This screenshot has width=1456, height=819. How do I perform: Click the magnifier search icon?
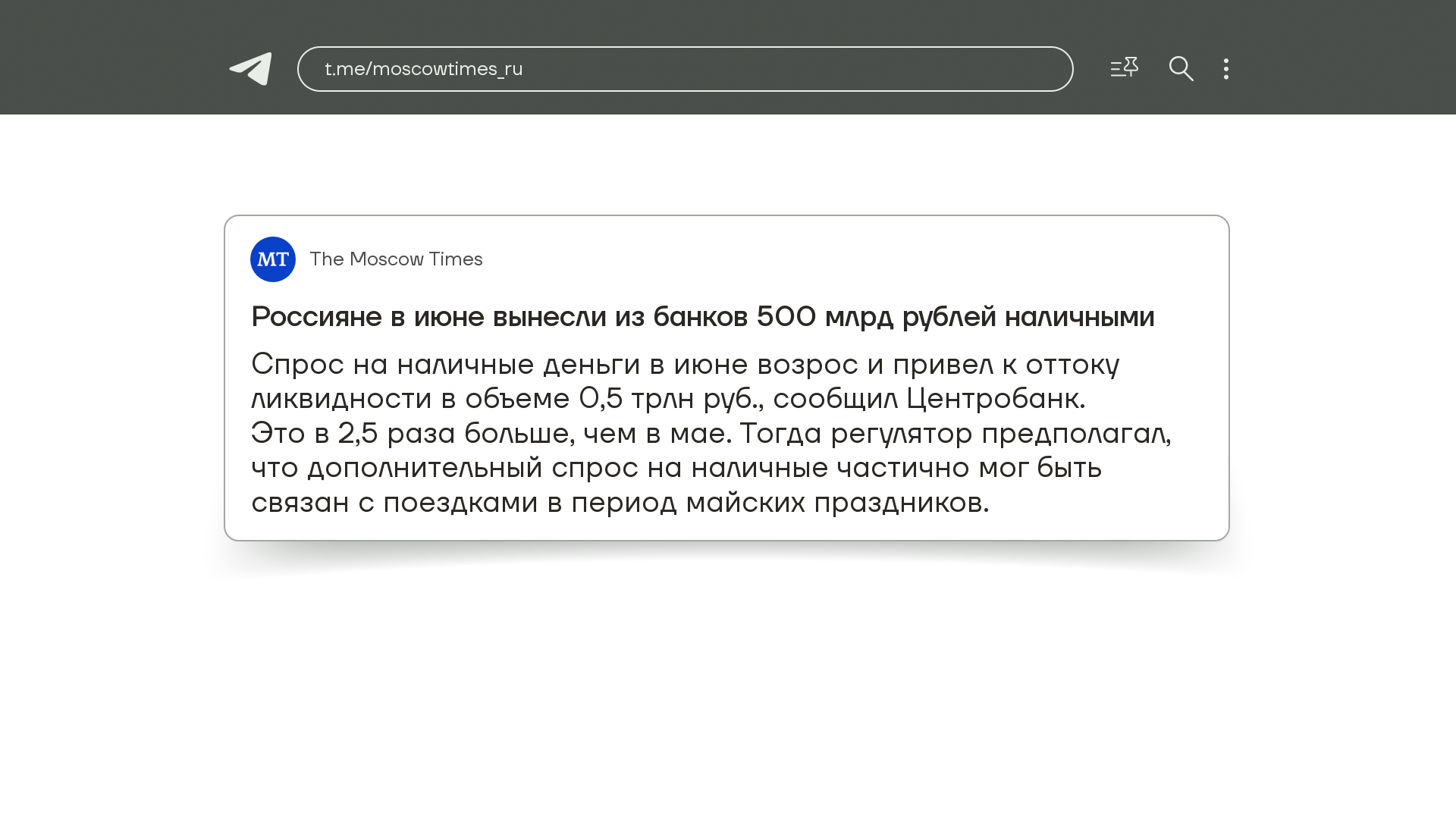pyautogui.click(x=1181, y=69)
